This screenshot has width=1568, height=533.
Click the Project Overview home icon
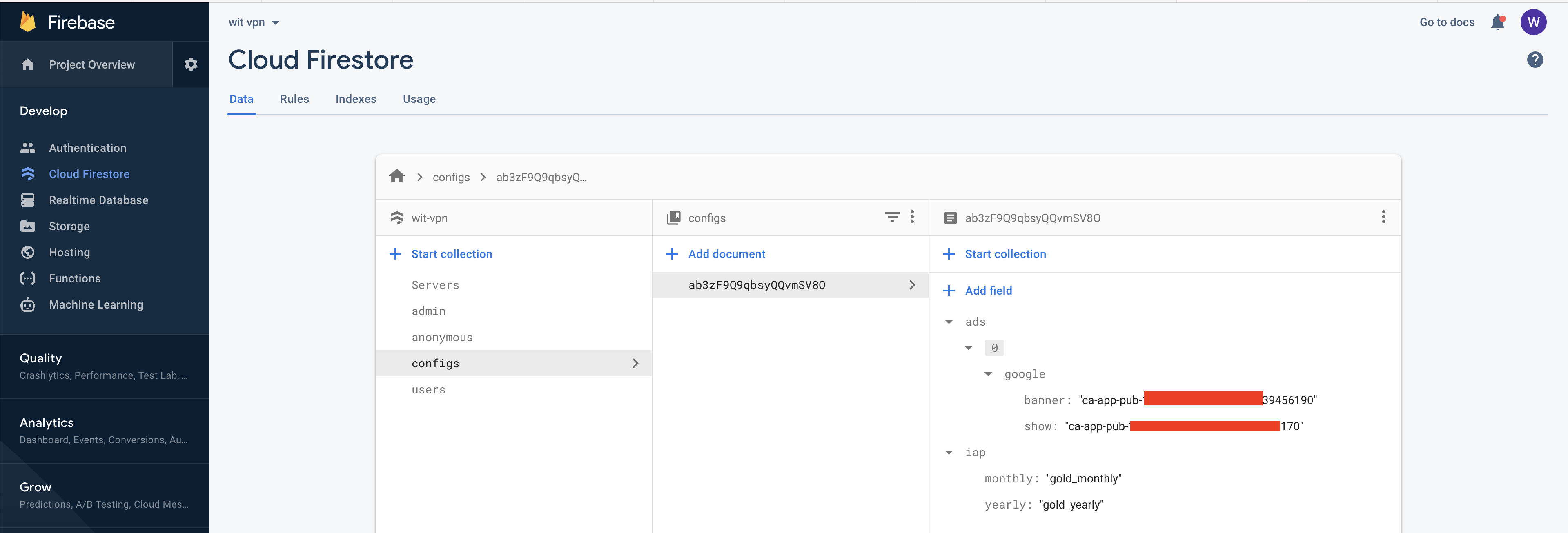tap(27, 64)
